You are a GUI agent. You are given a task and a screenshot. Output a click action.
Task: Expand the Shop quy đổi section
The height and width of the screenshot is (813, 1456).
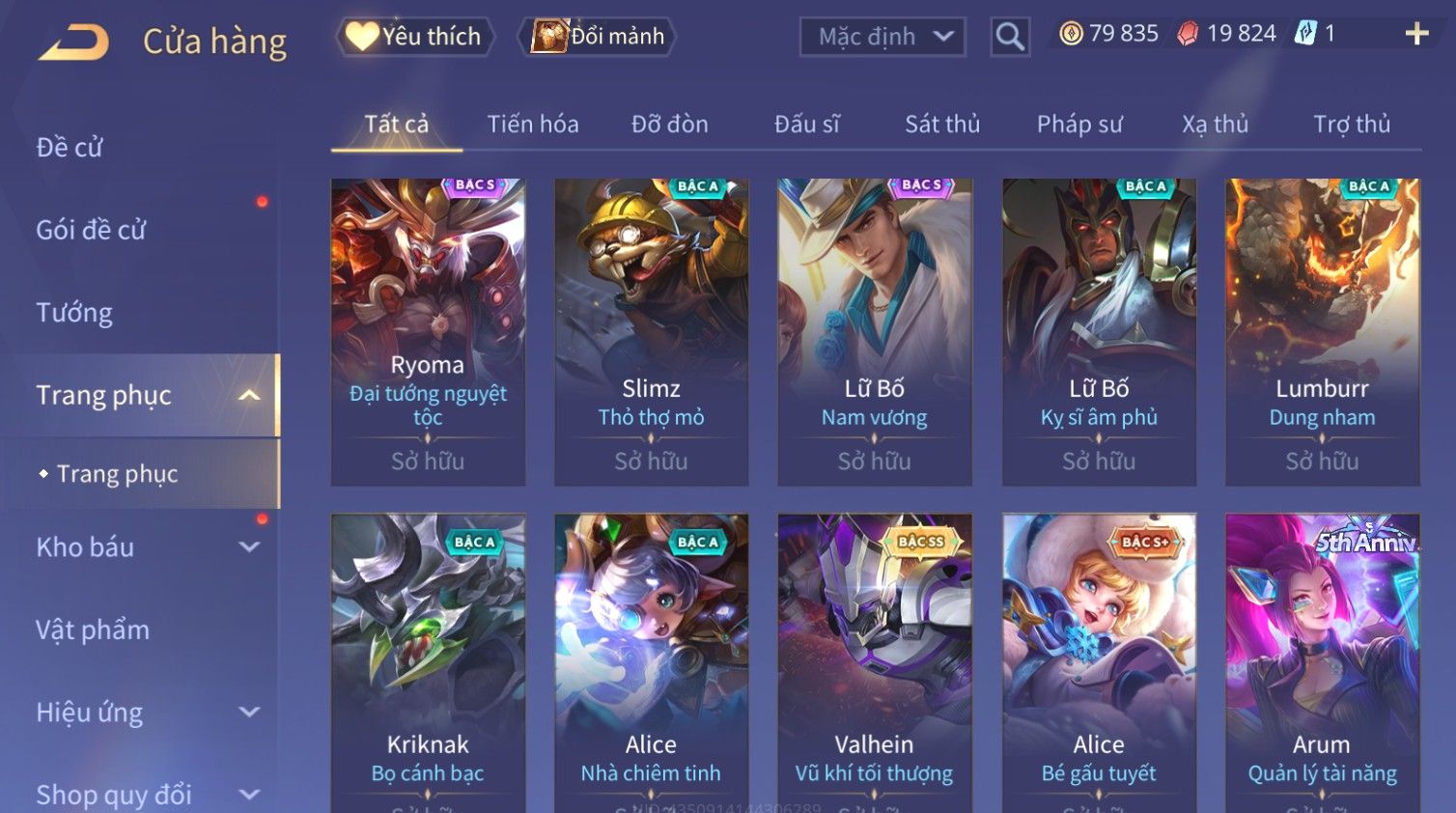(249, 795)
